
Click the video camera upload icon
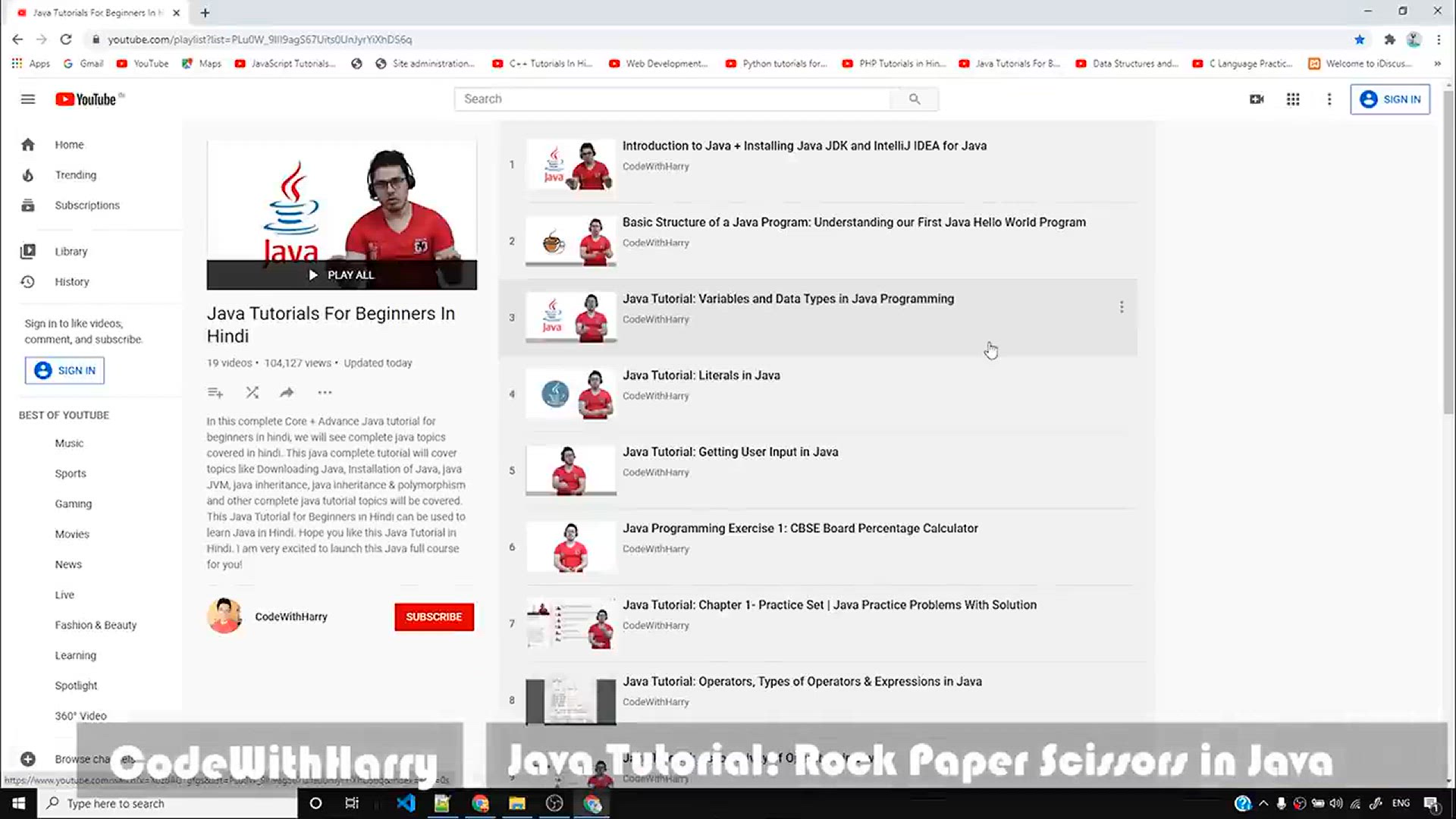pyautogui.click(x=1258, y=99)
